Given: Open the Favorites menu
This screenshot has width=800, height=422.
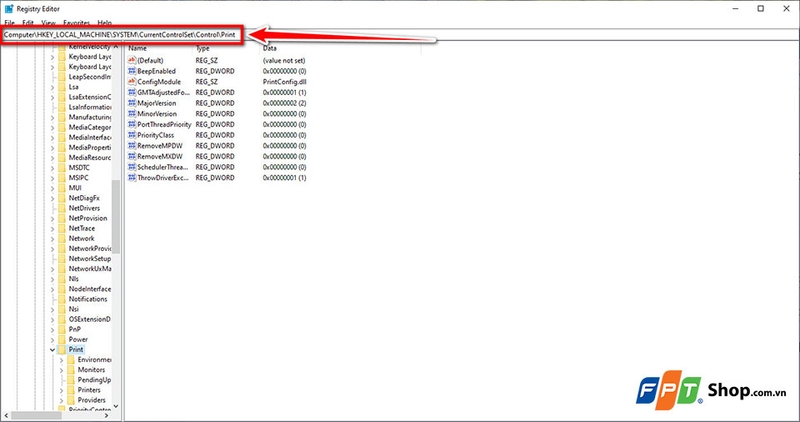Looking at the screenshot, I should [77, 23].
